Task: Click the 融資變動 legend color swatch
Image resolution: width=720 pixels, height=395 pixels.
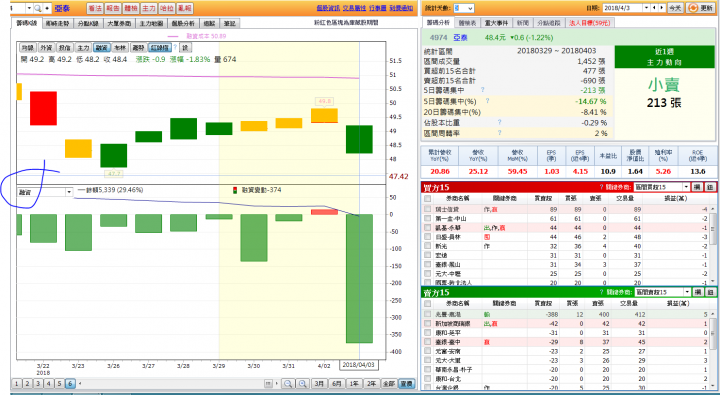Action: (235, 190)
